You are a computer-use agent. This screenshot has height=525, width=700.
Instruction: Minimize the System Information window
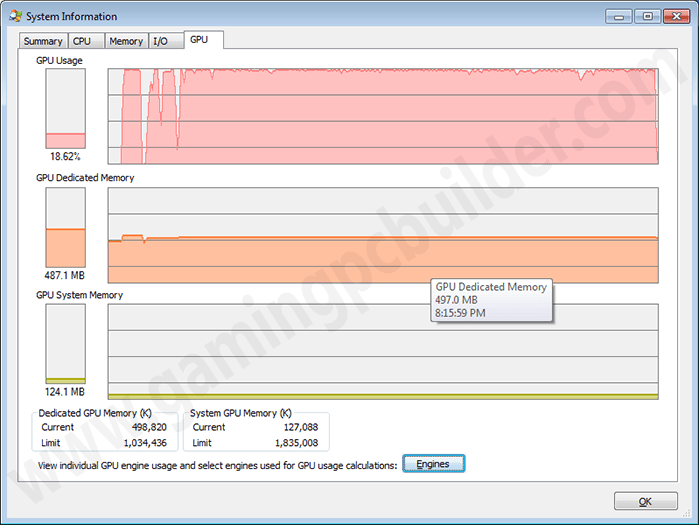(x=619, y=17)
